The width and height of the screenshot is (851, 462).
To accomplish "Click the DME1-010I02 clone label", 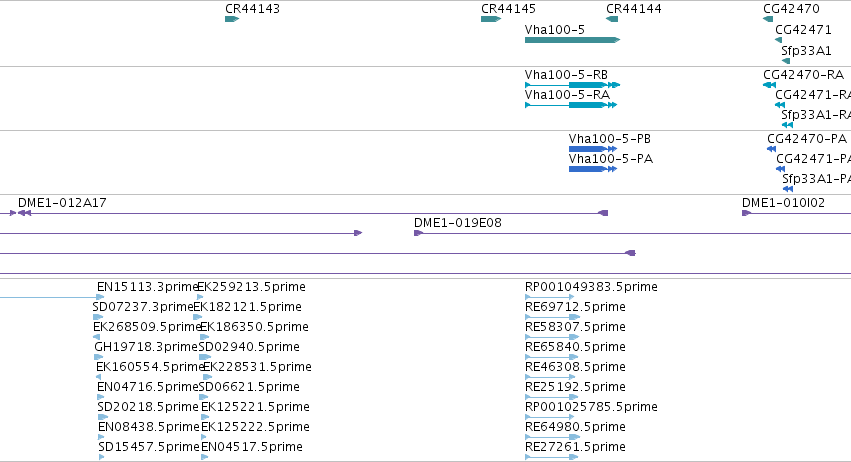I will pos(783,202).
